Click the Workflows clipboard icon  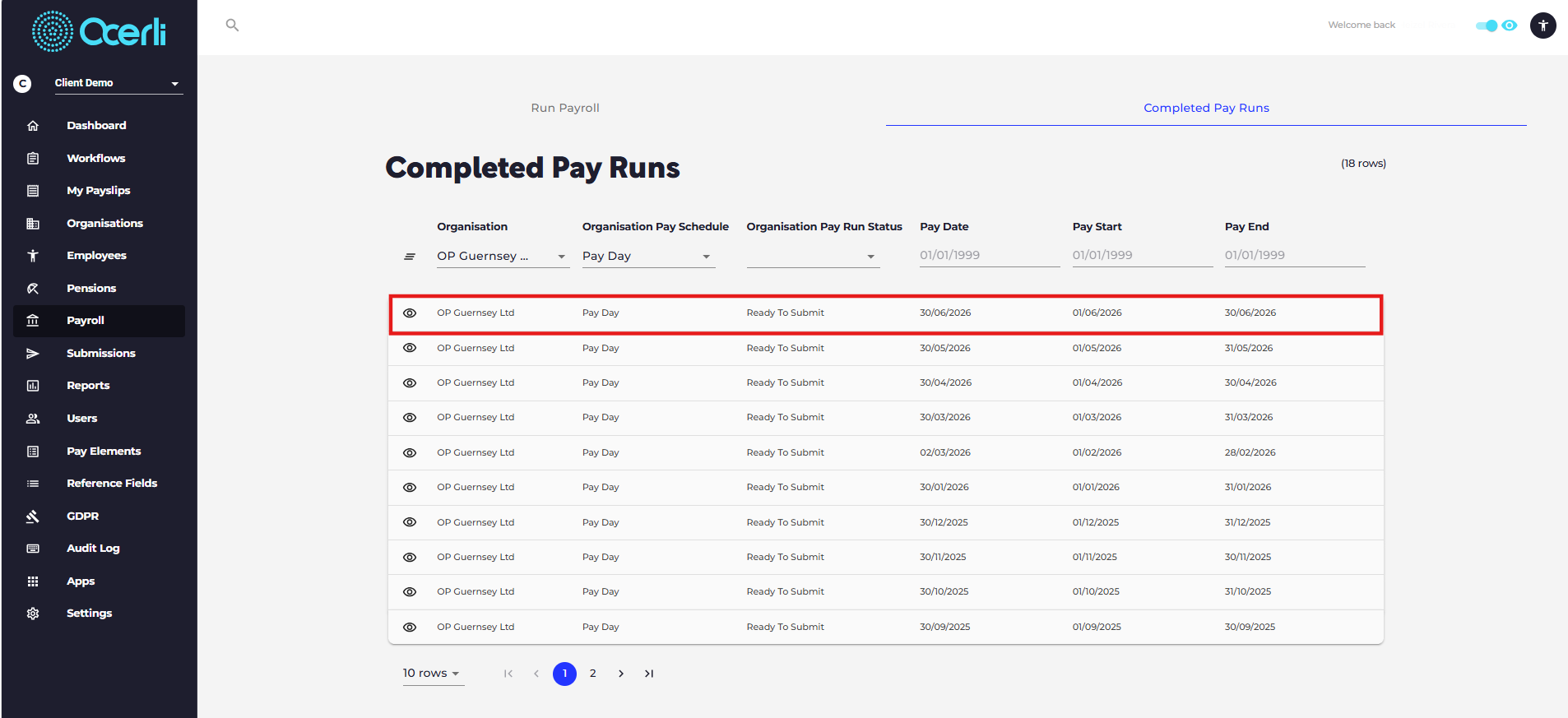pos(33,158)
